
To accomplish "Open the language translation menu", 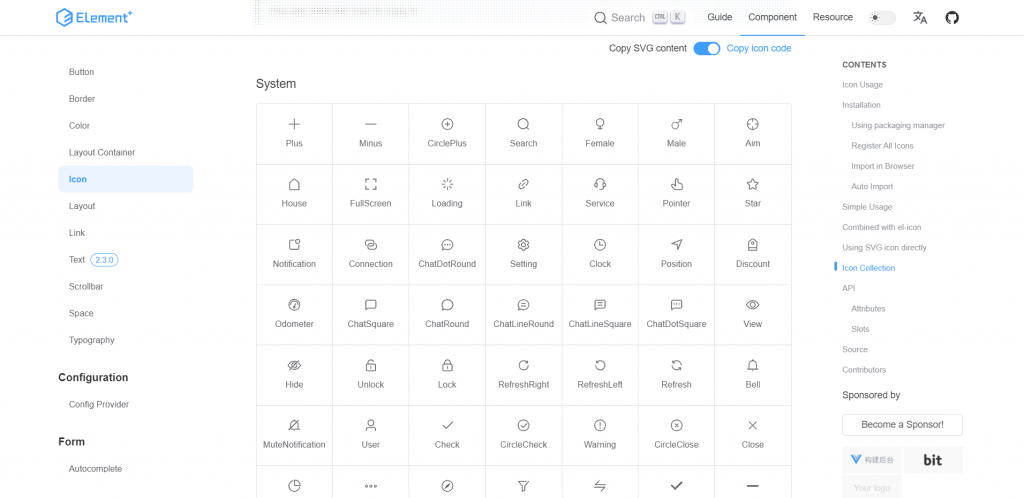I will (920, 18).
